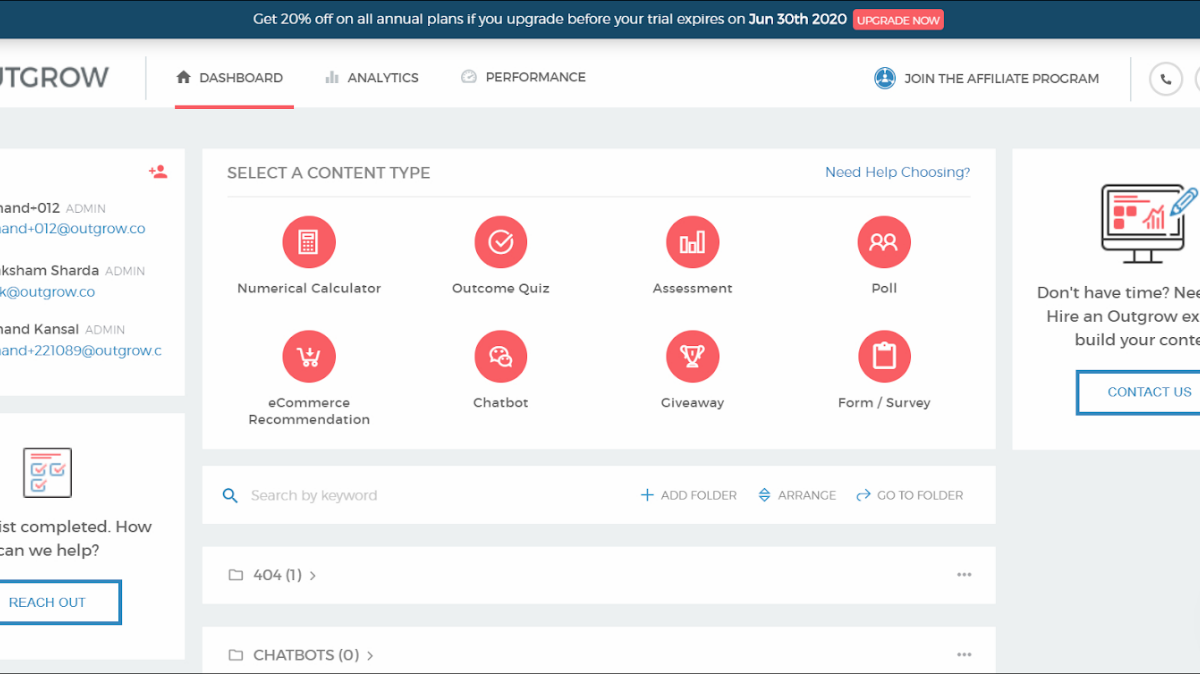The height and width of the screenshot is (674, 1200).
Task: Click the add user icon
Action: 158,172
